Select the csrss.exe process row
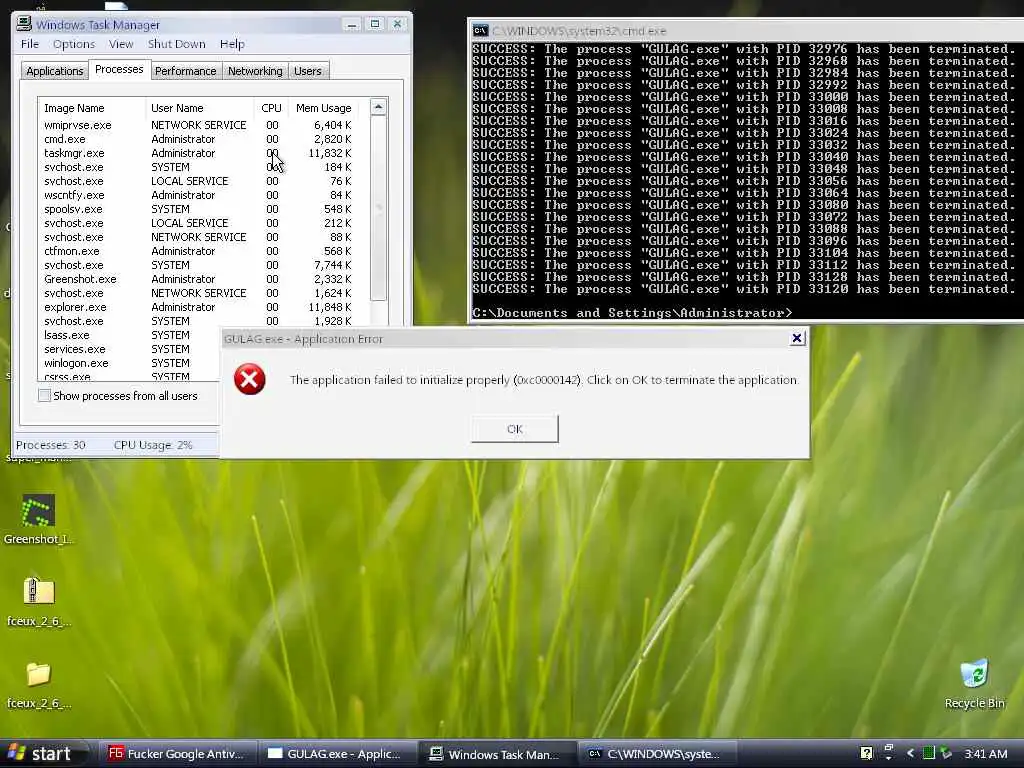This screenshot has height=768, width=1024. click(130, 377)
